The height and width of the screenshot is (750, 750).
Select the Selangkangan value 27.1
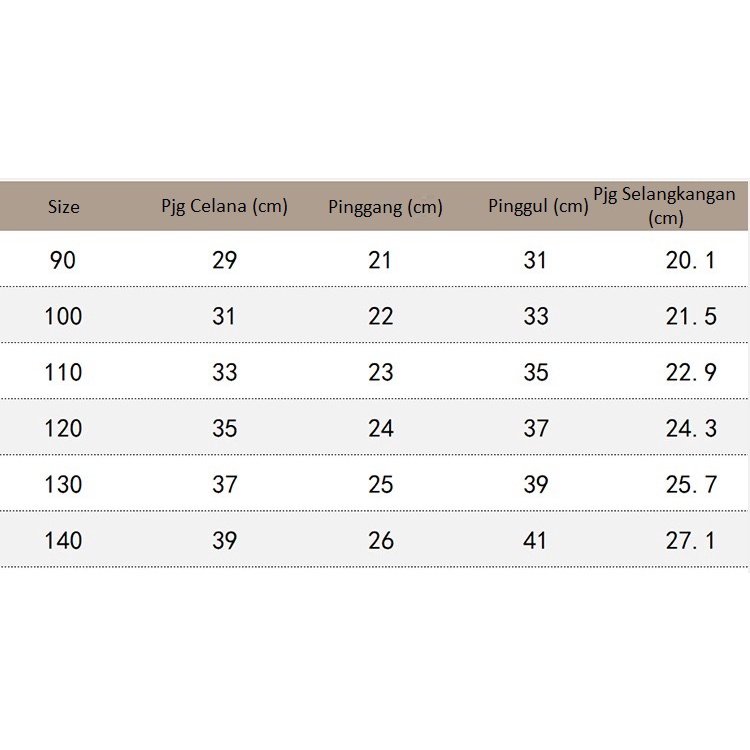(691, 540)
